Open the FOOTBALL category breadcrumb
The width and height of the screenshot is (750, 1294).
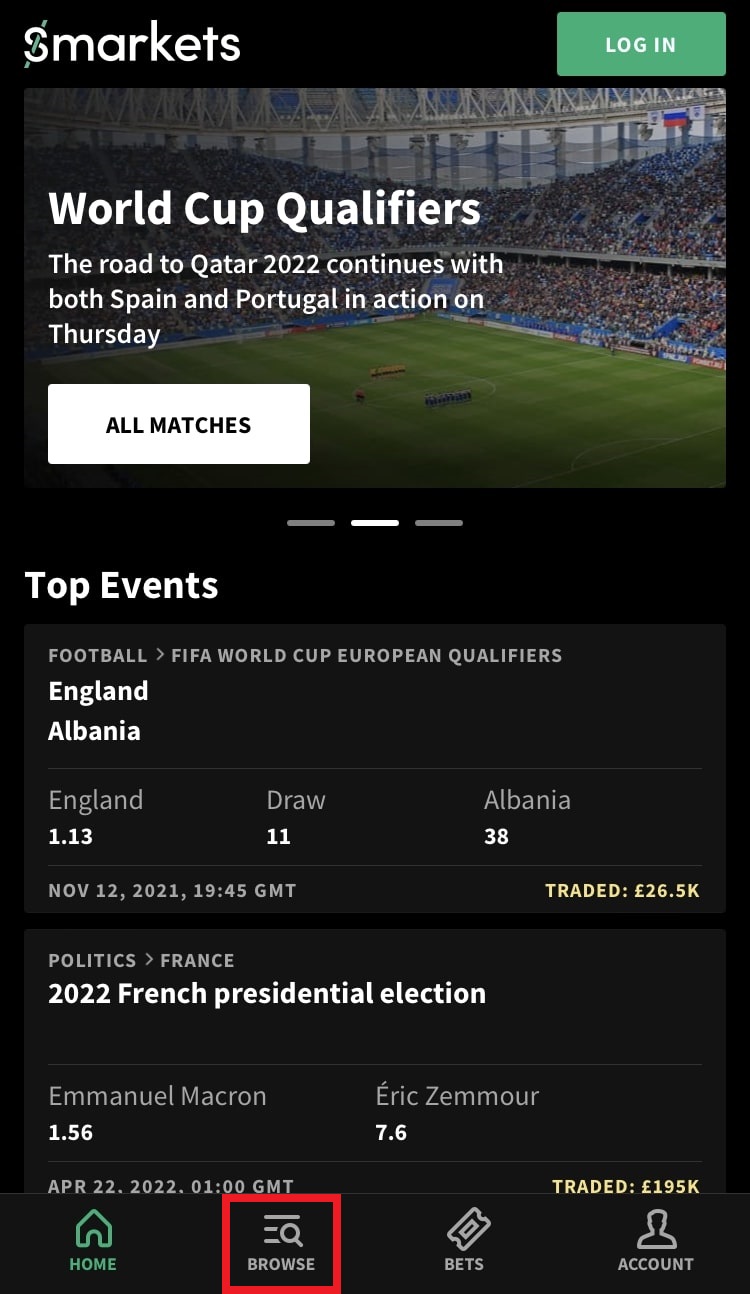tap(98, 656)
